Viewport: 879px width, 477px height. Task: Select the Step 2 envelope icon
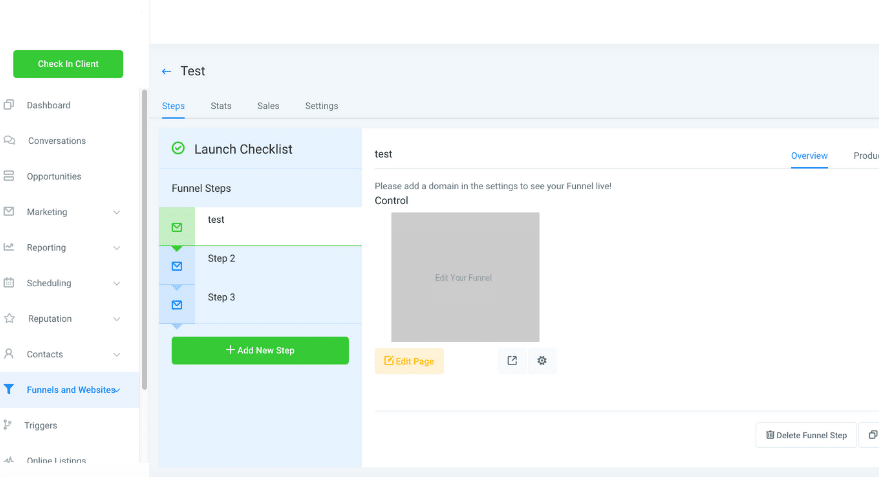pyautogui.click(x=177, y=266)
